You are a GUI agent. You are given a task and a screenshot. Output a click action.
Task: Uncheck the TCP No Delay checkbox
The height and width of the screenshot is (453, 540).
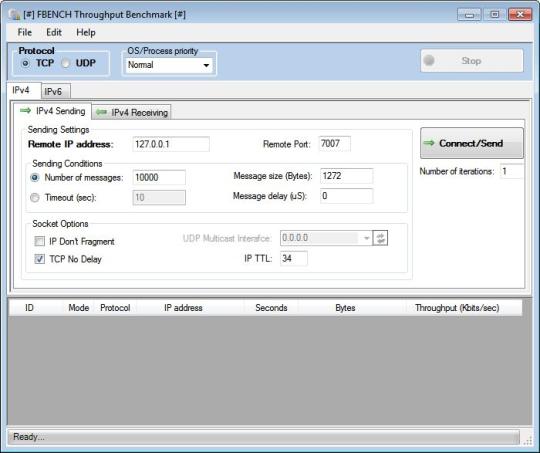40,259
